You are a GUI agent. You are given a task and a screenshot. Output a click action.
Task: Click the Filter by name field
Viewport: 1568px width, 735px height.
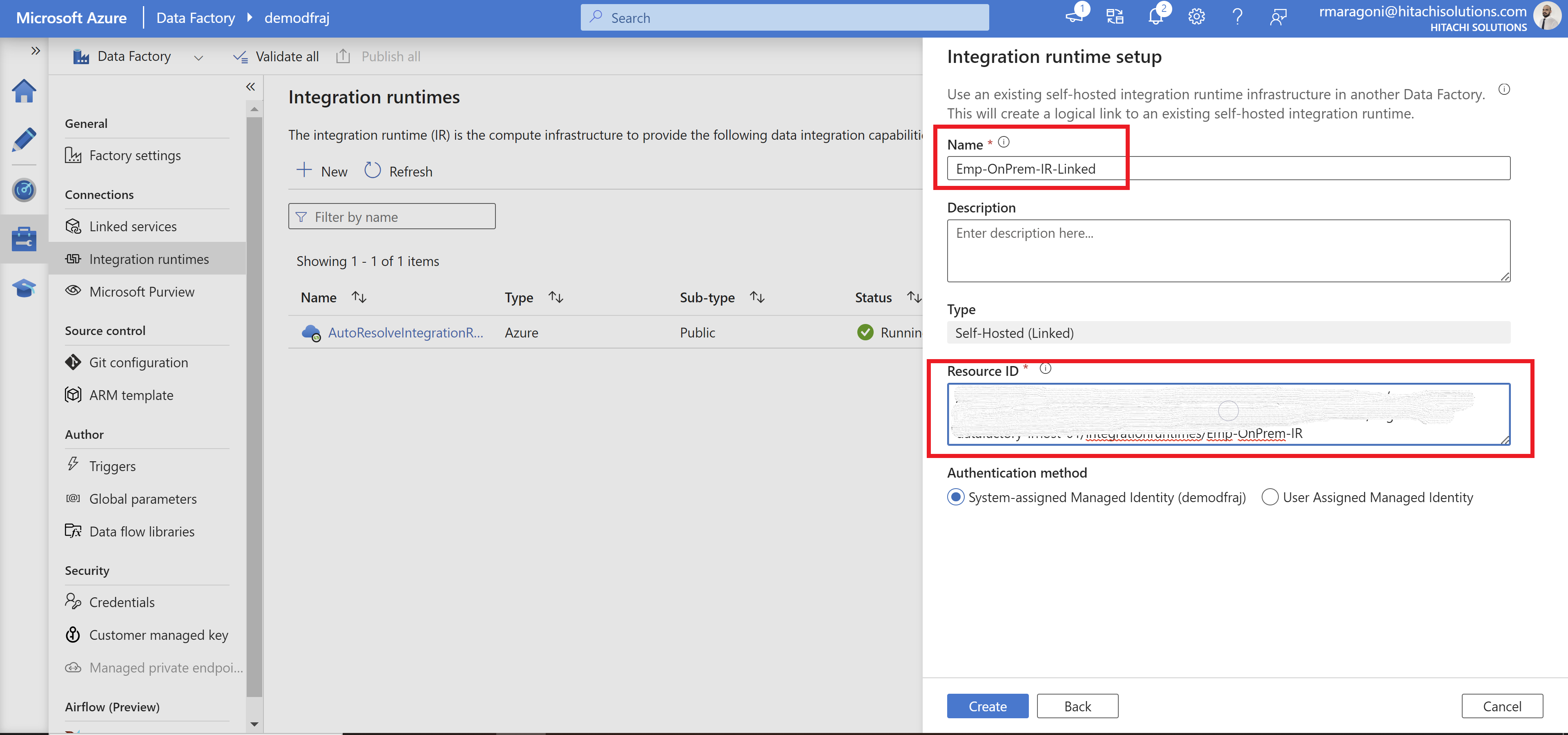392,216
